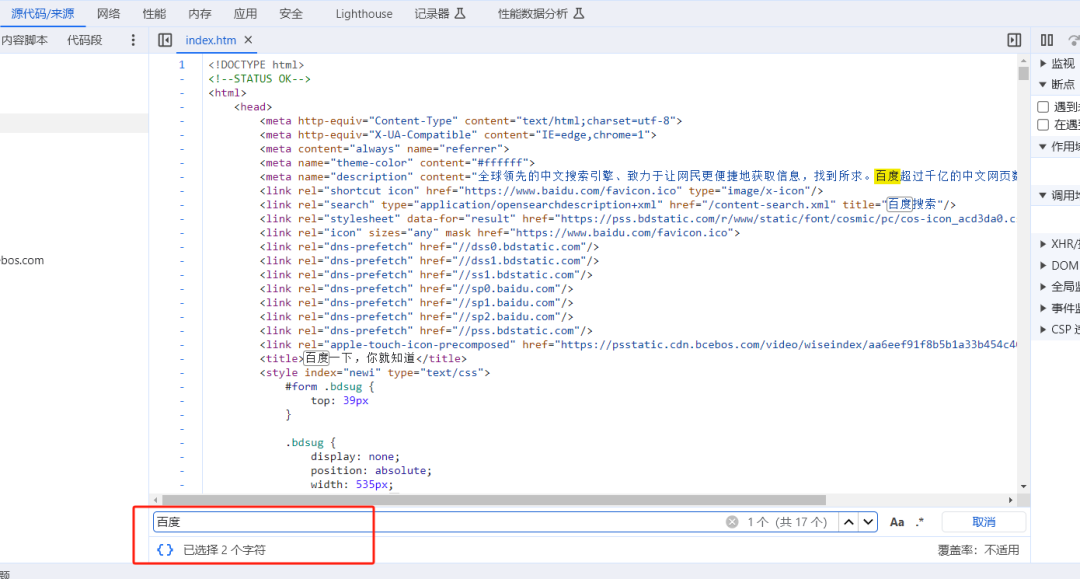1080x579 pixels.
Task: Toggle the debugger sidebar panel icon
Action: click(1014, 40)
